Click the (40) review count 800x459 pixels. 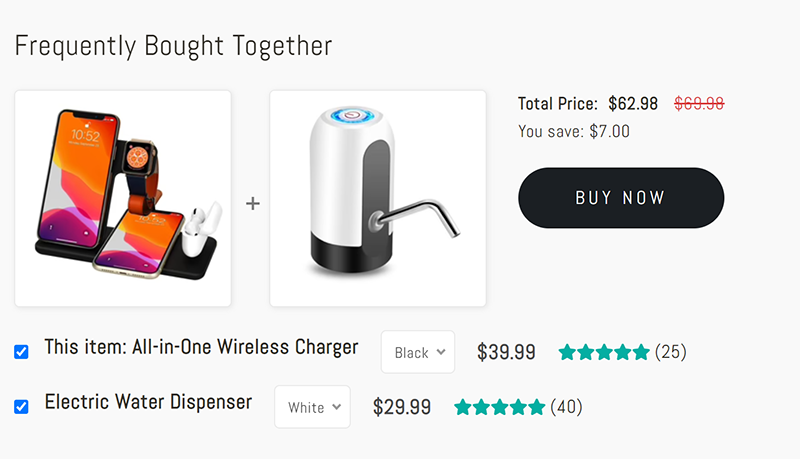566,407
